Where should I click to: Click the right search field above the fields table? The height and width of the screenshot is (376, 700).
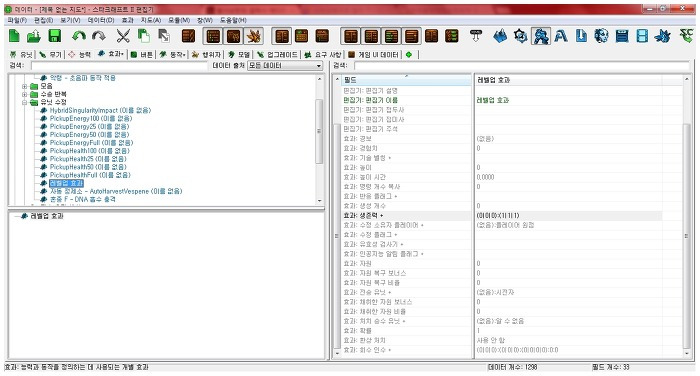(x=521, y=66)
